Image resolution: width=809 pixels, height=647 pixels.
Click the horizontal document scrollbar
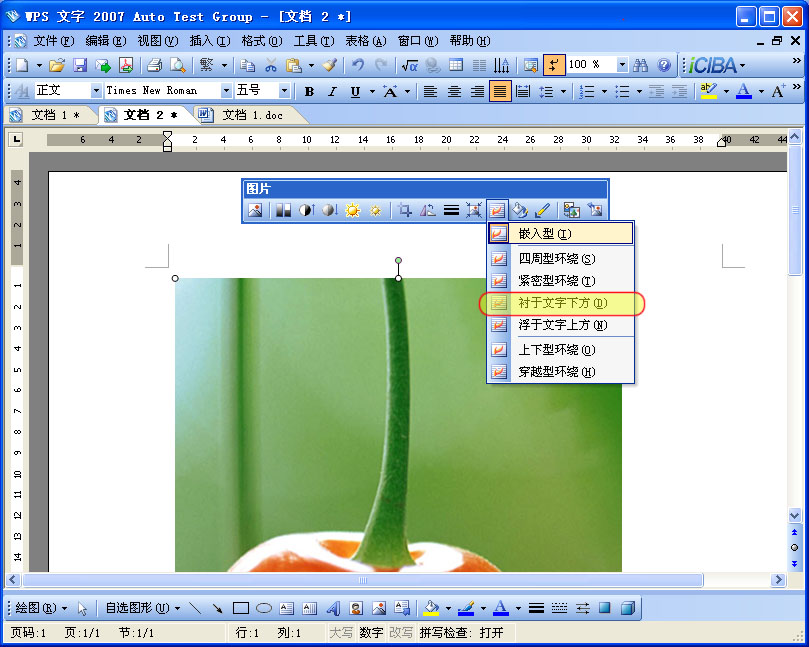[x=360, y=580]
